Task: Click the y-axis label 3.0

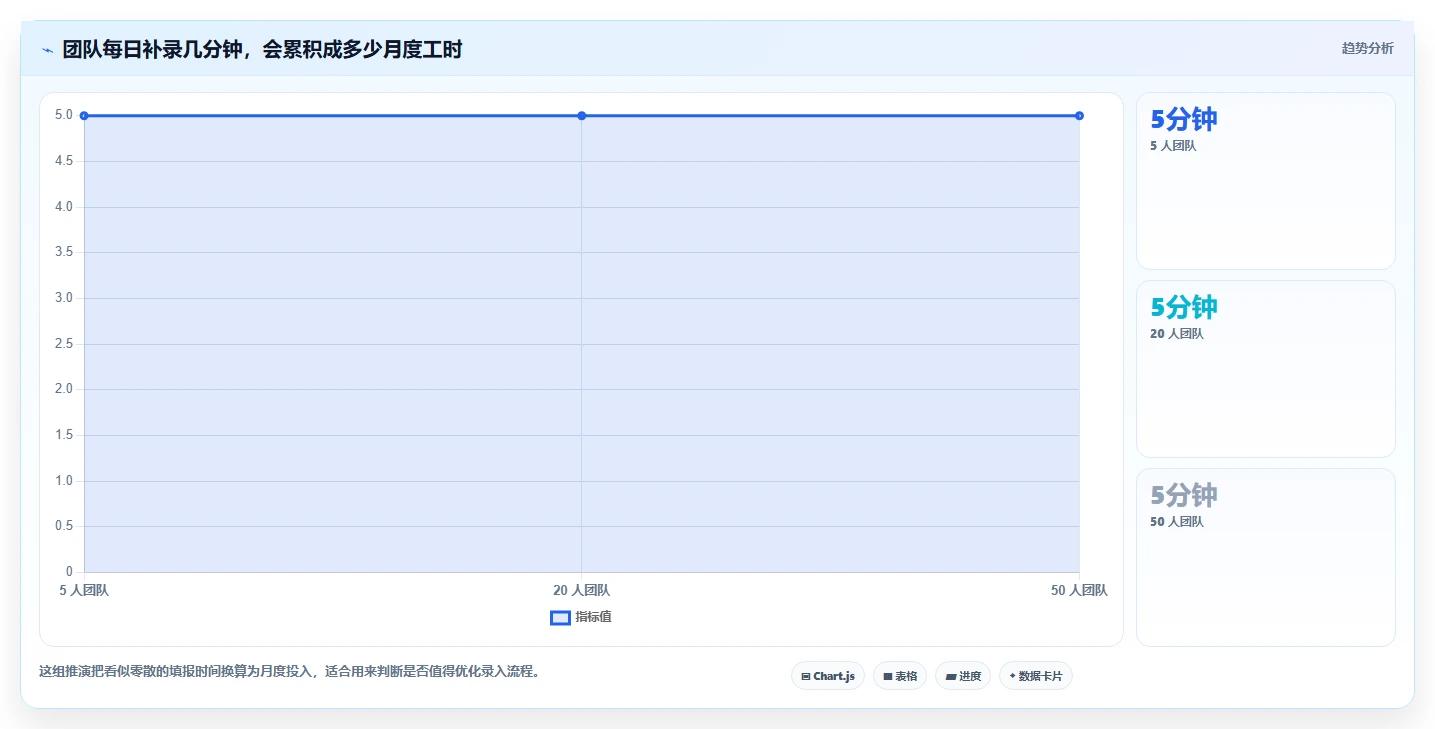Action: point(64,298)
